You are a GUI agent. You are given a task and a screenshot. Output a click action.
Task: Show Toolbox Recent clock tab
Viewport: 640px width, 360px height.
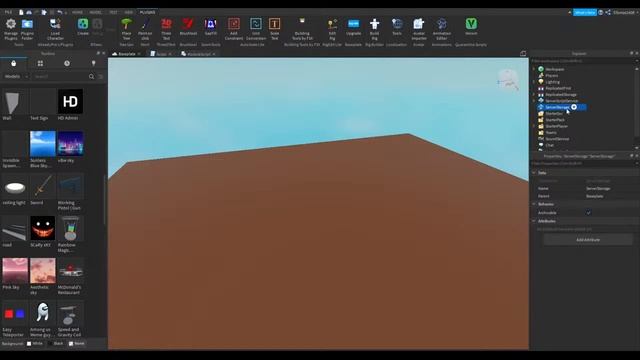coord(67,63)
